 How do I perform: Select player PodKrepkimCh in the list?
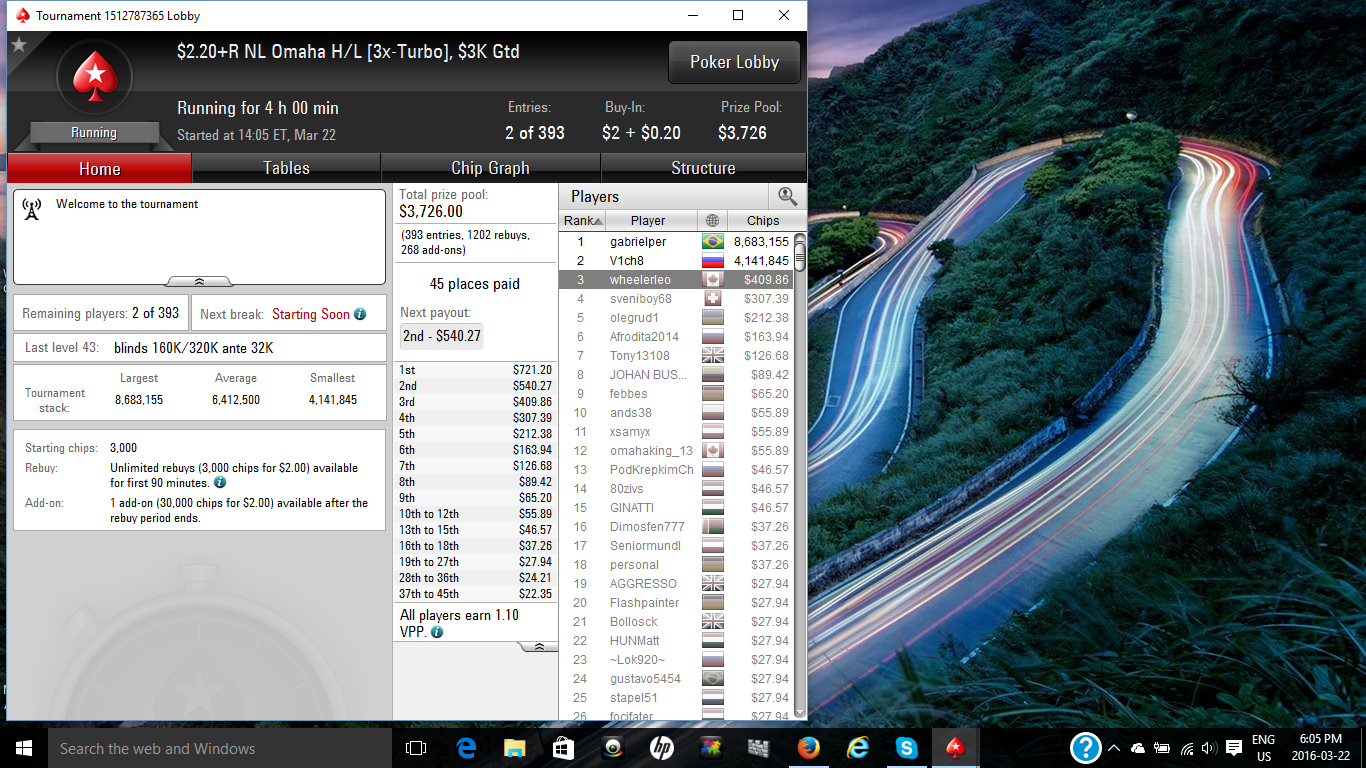(676, 470)
